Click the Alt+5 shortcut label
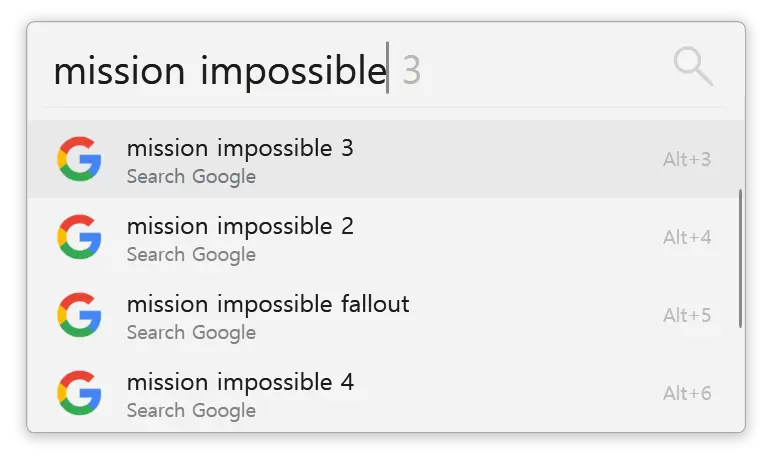769x463 pixels. [x=687, y=315]
